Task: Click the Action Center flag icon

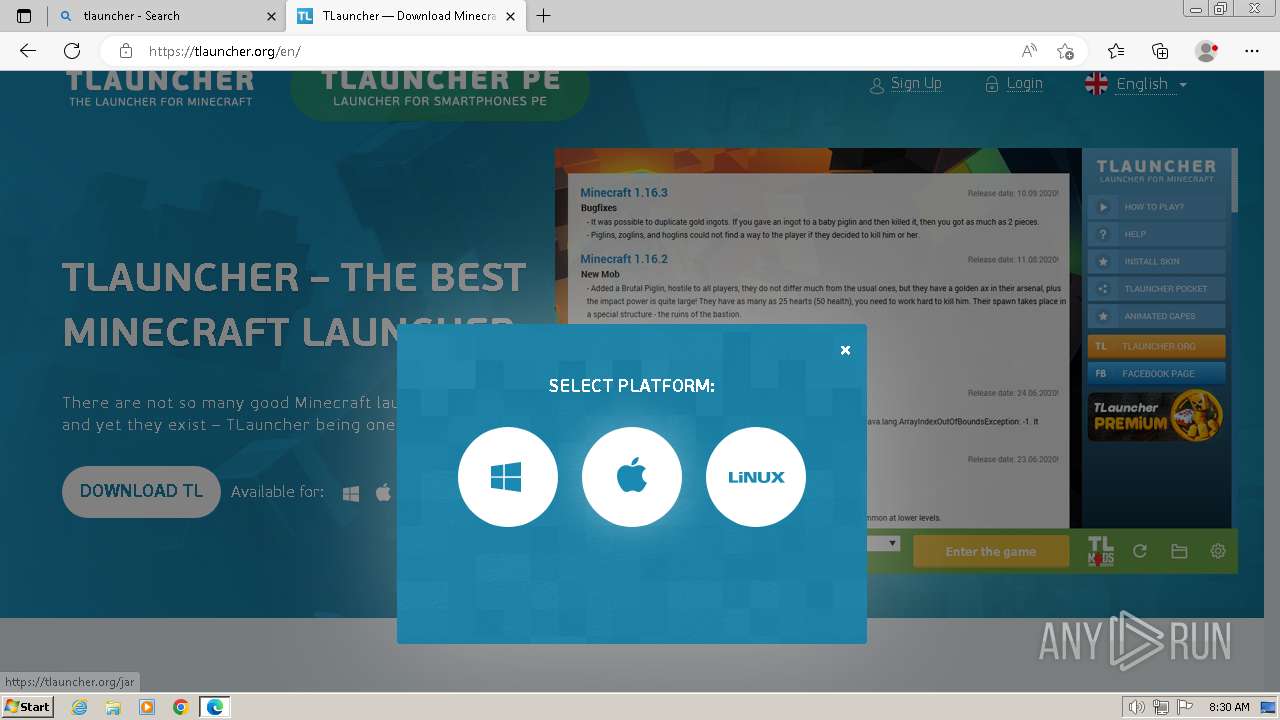Action: [x=1184, y=707]
